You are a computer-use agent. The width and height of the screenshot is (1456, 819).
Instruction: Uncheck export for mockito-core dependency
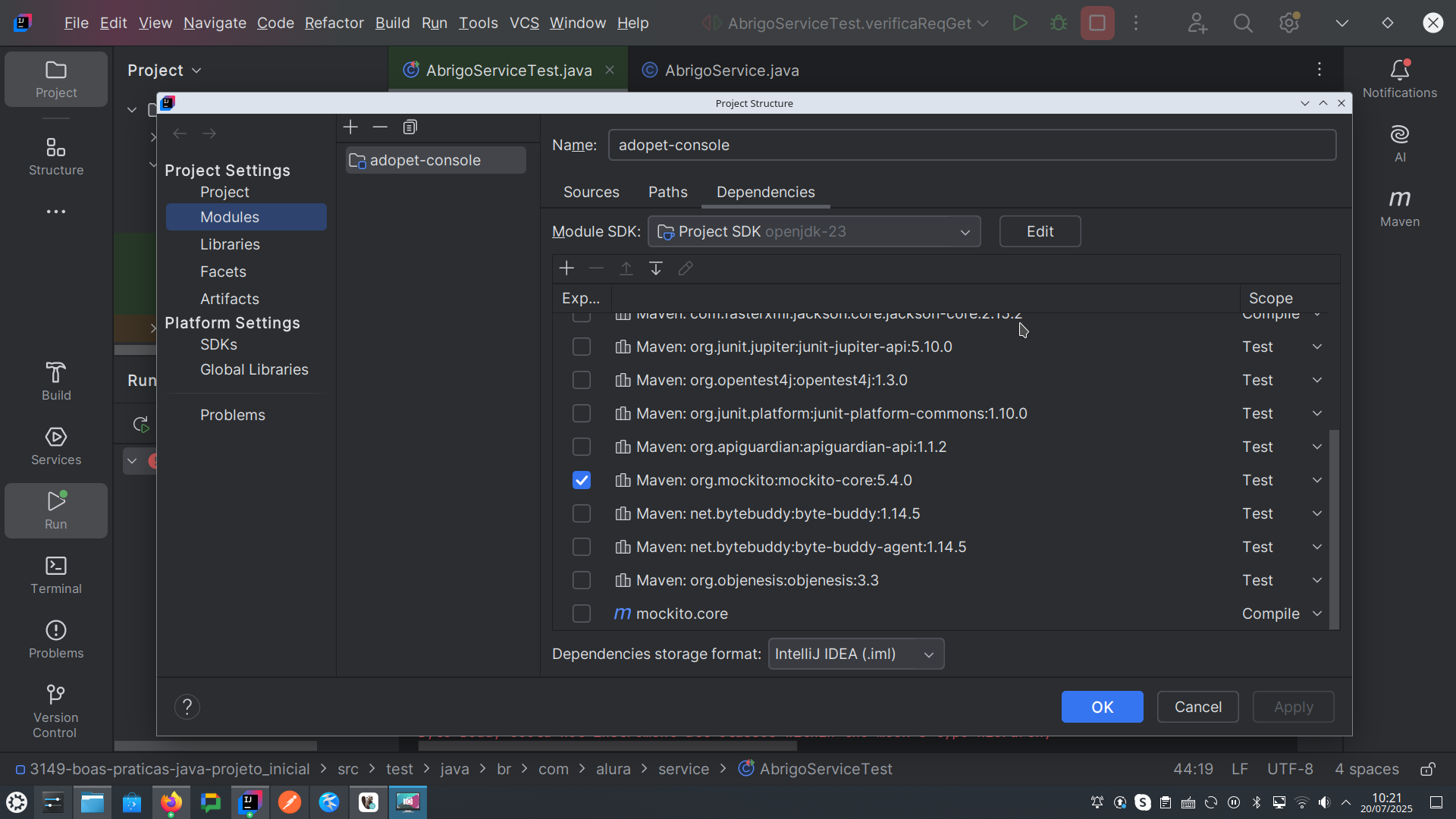pyautogui.click(x=582, y=480)
